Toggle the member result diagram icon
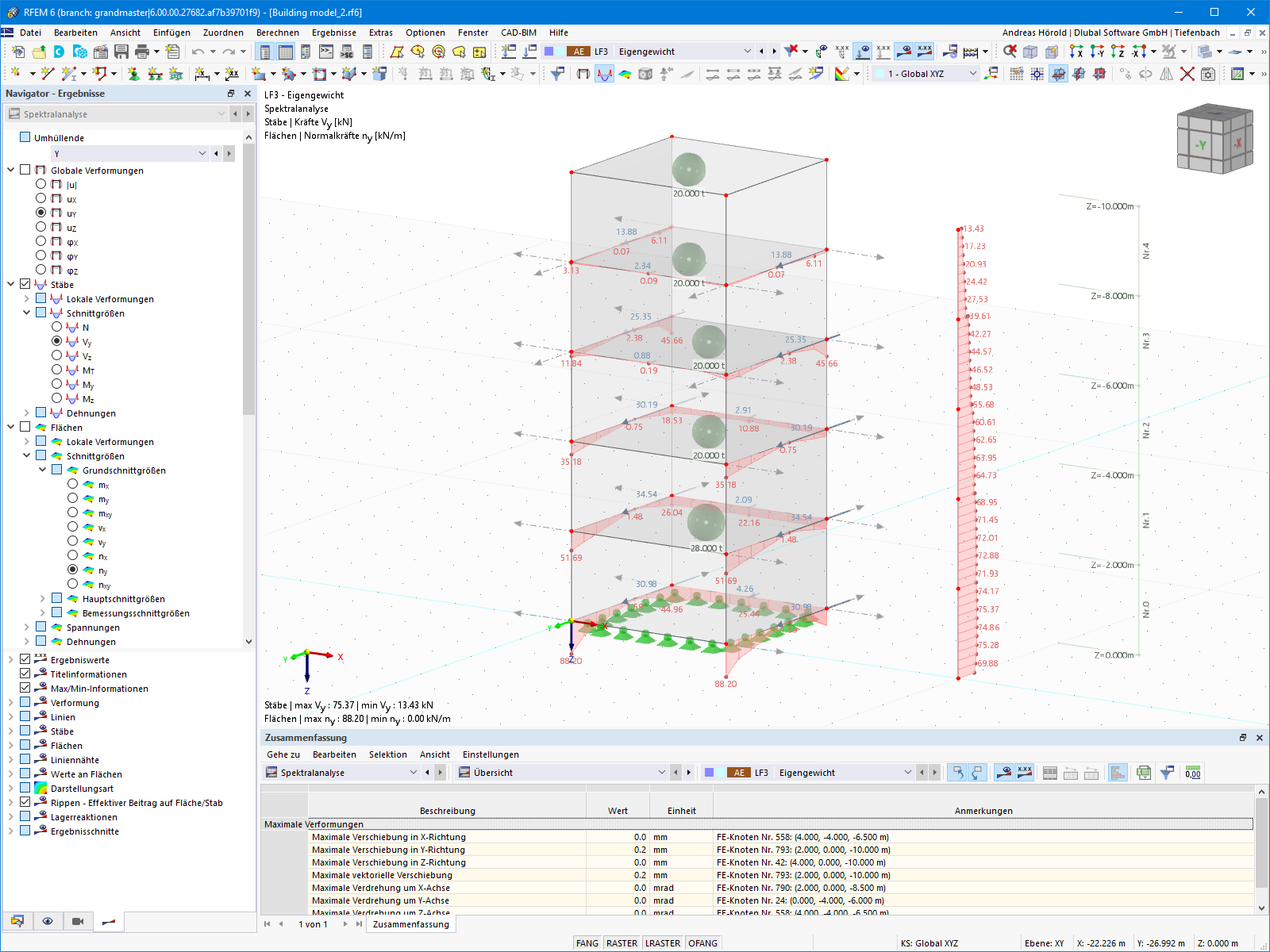The height and width of the screenshot is (952, 1270). [x=605, y=74]
